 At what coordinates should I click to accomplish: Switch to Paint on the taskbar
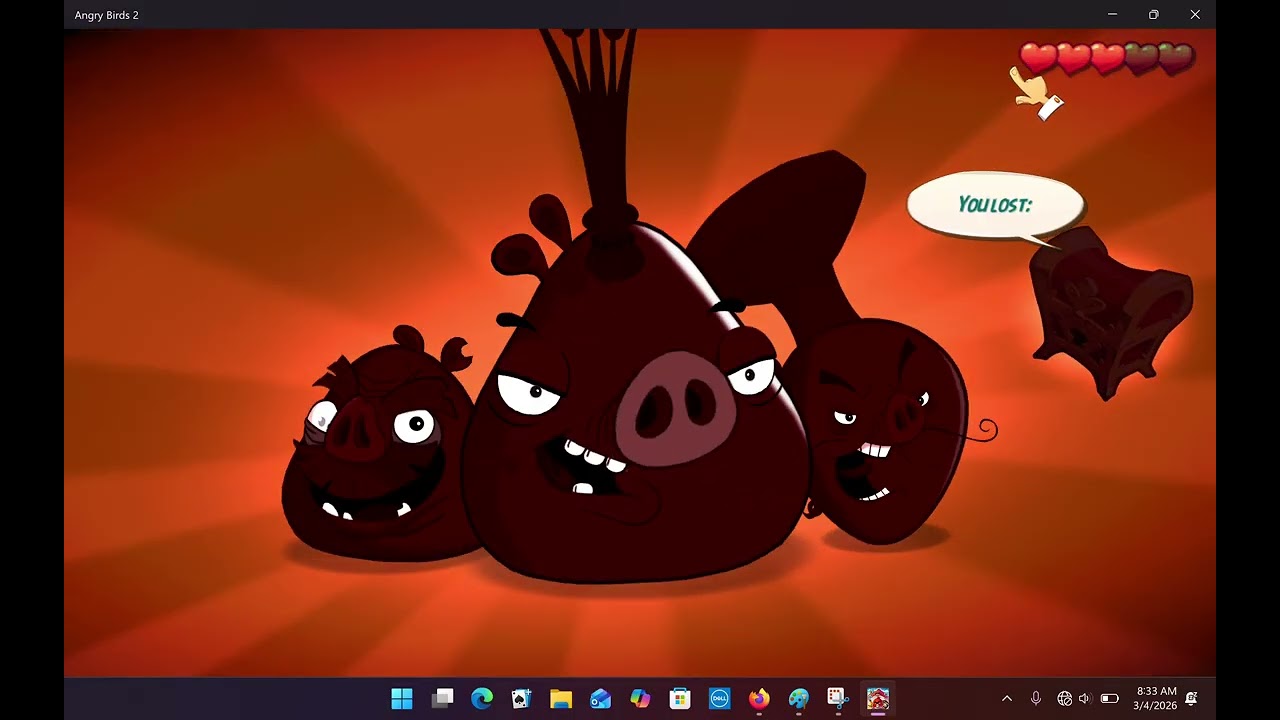coord(798,698)
